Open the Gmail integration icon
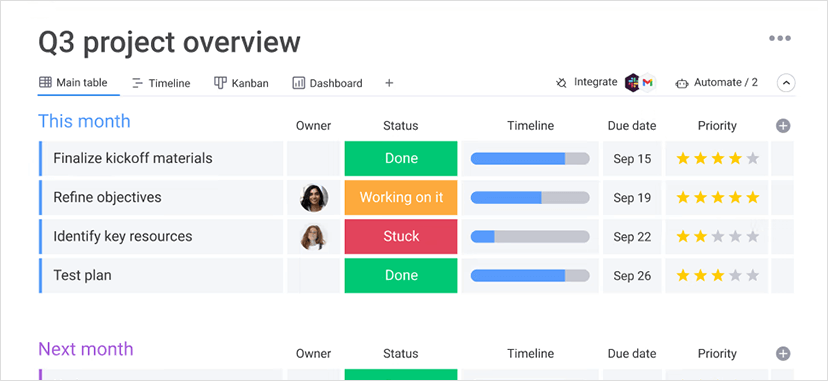This screenshot has height=381, width=828. click(x=648, y=83)
